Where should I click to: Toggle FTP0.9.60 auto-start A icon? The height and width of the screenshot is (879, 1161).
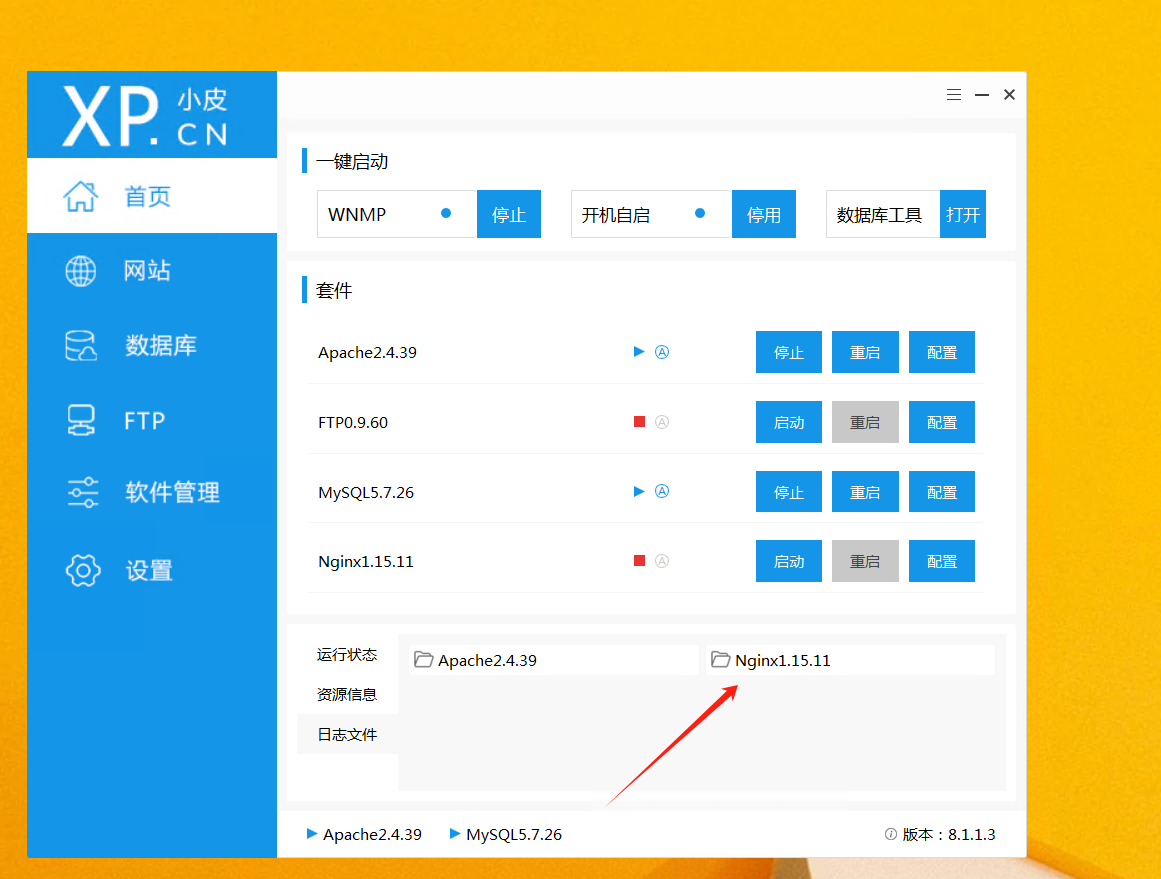[x=662, y=421]
